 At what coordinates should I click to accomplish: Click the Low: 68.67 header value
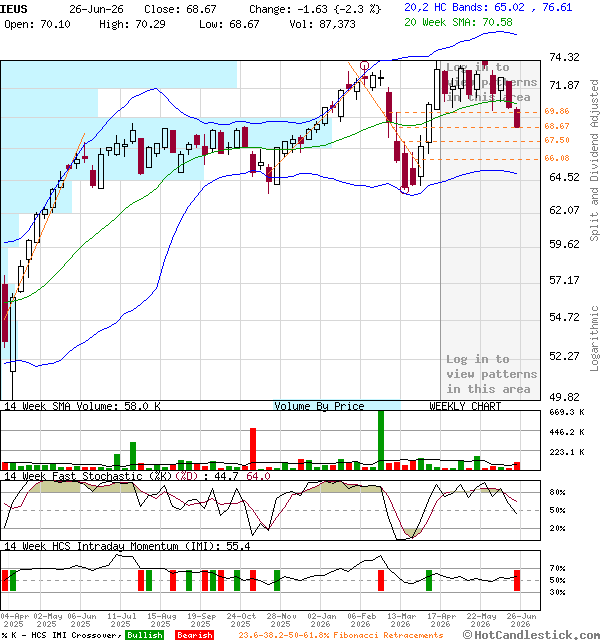click(229, 24)
